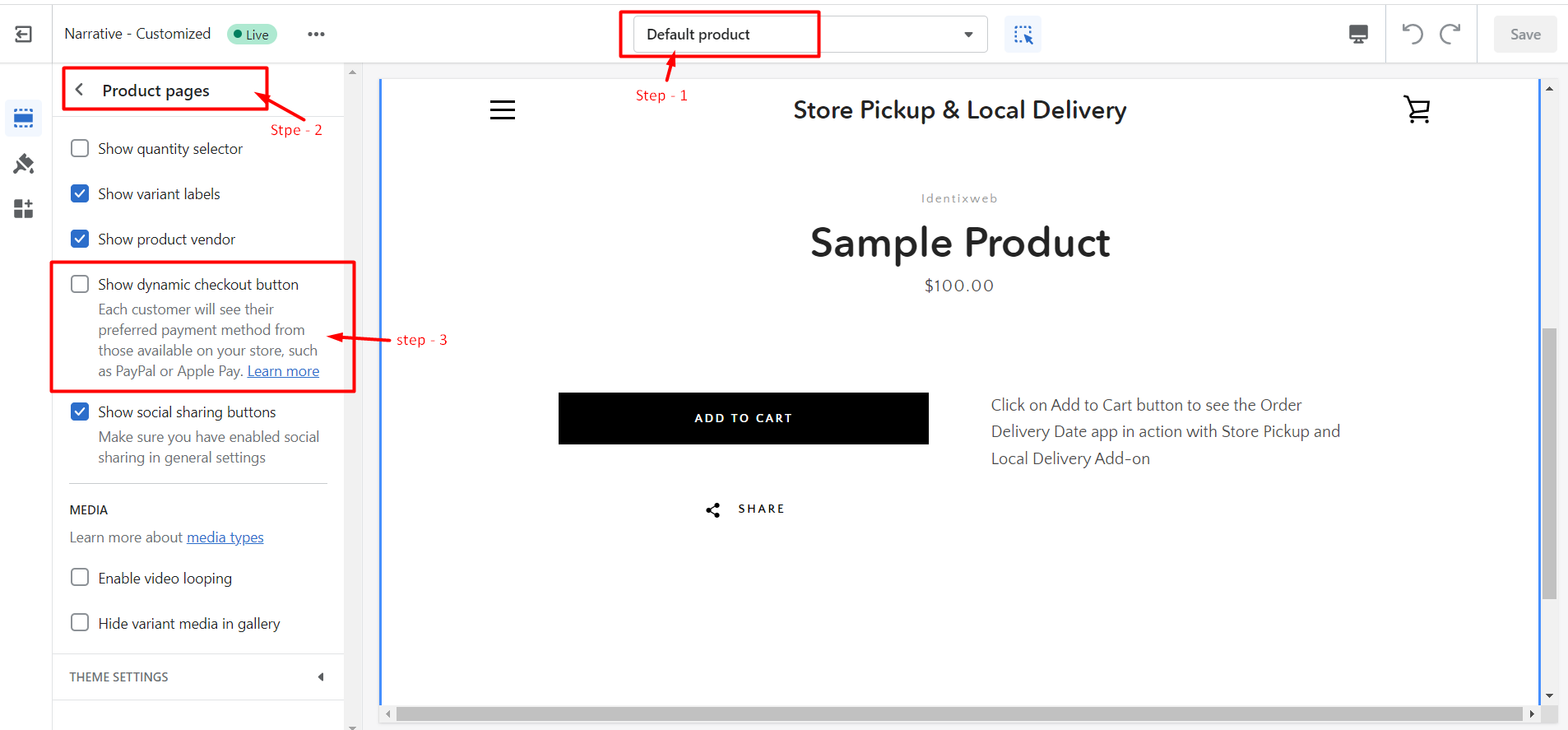1568x730 pixels.
Task: Enable video looping checkbox
Action: tap(80, 577)
